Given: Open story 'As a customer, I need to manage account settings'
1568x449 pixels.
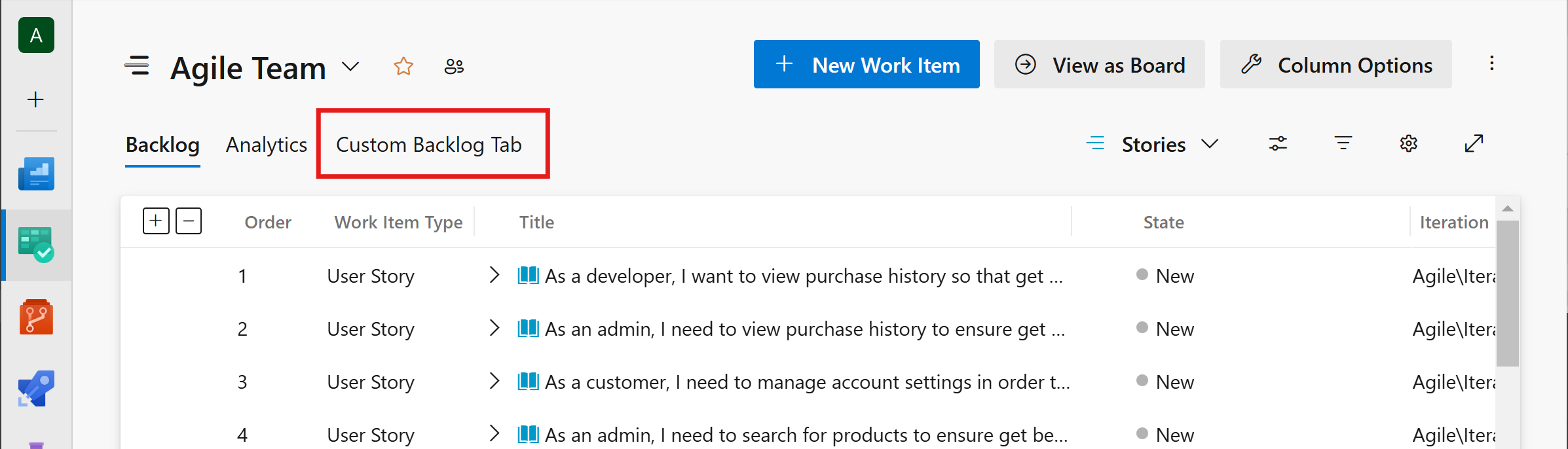Looking at the screenshot, I should 808,382.
